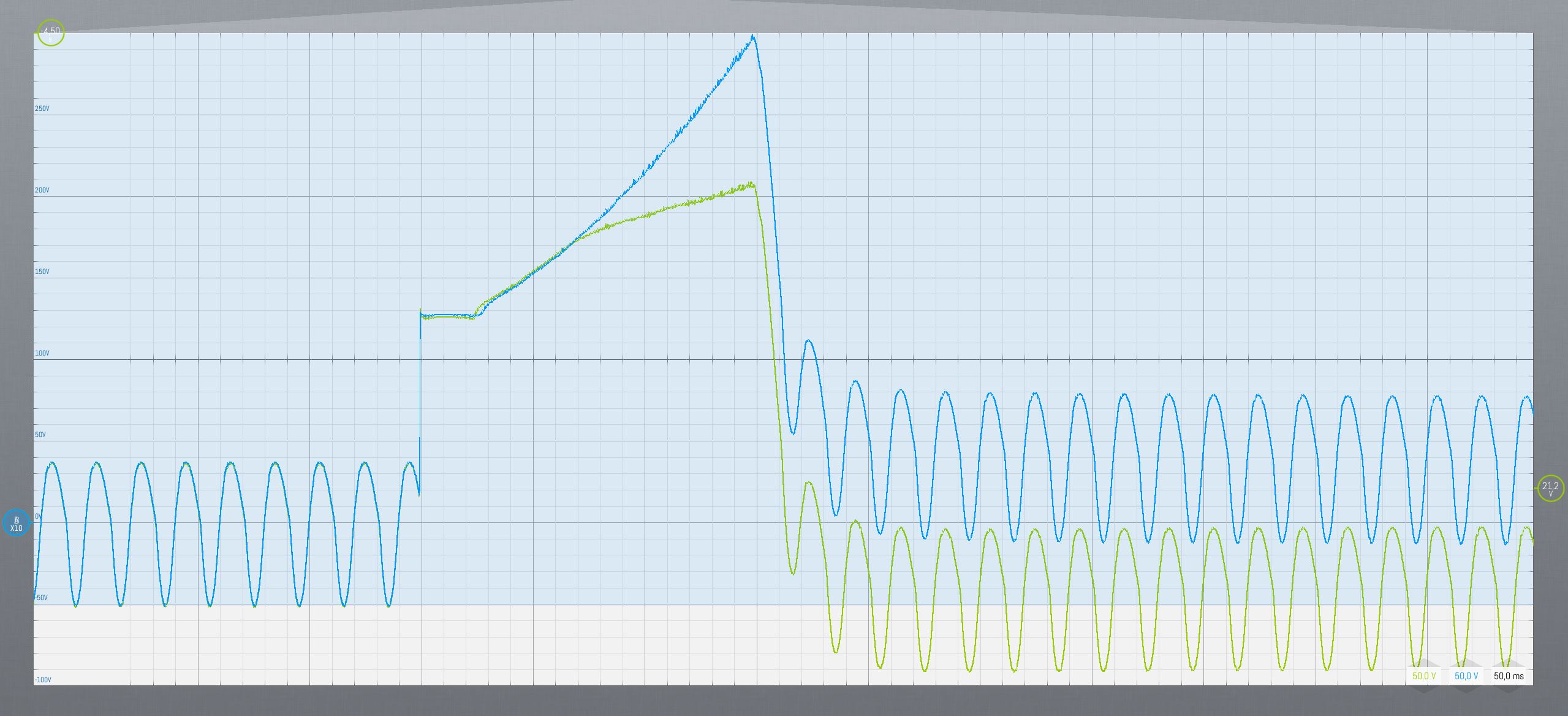Click the green trace's plateau peak near 200V

click(x=751, y=184)
